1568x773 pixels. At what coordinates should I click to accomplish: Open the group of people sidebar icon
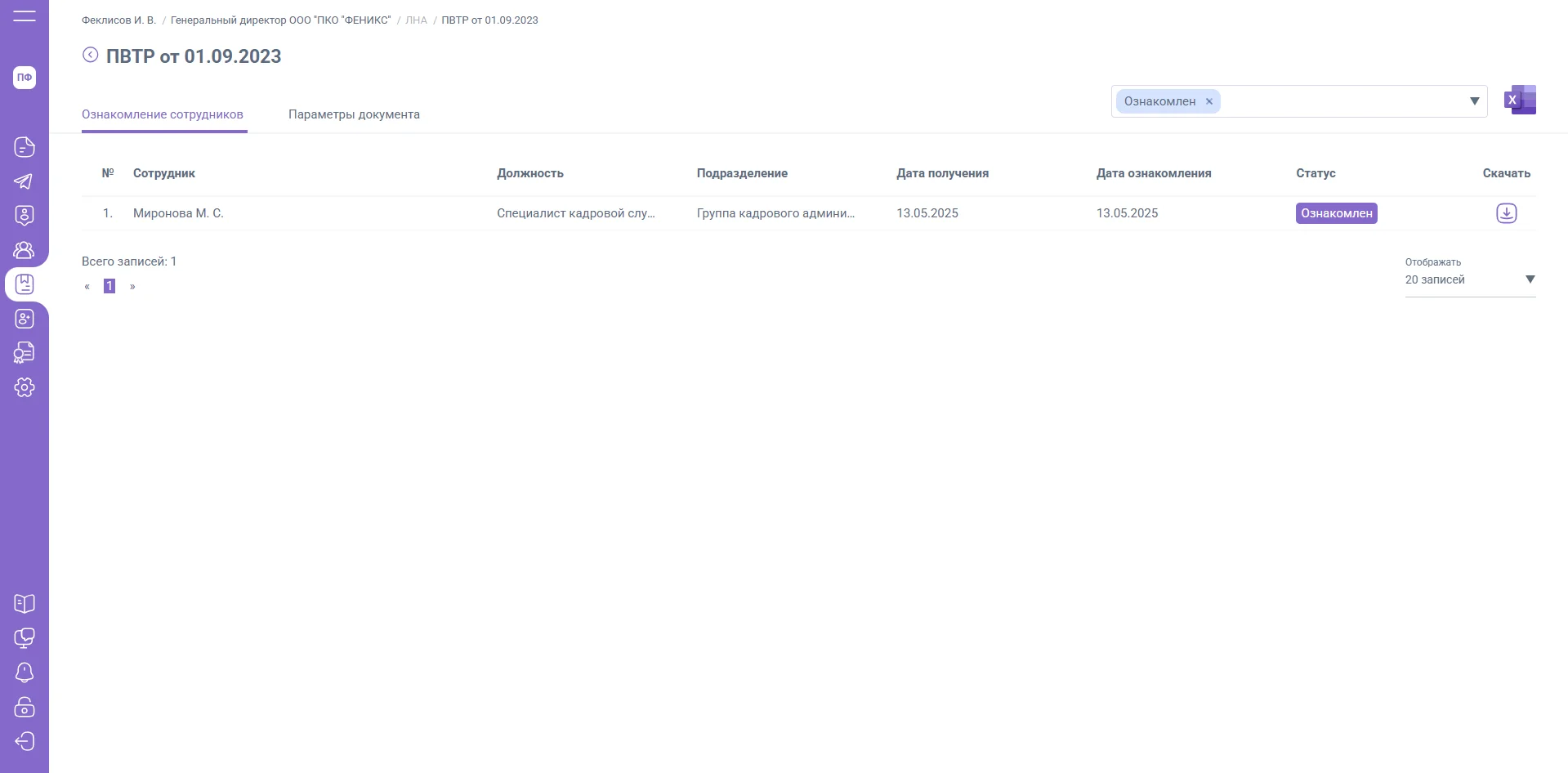pos(25,250)
